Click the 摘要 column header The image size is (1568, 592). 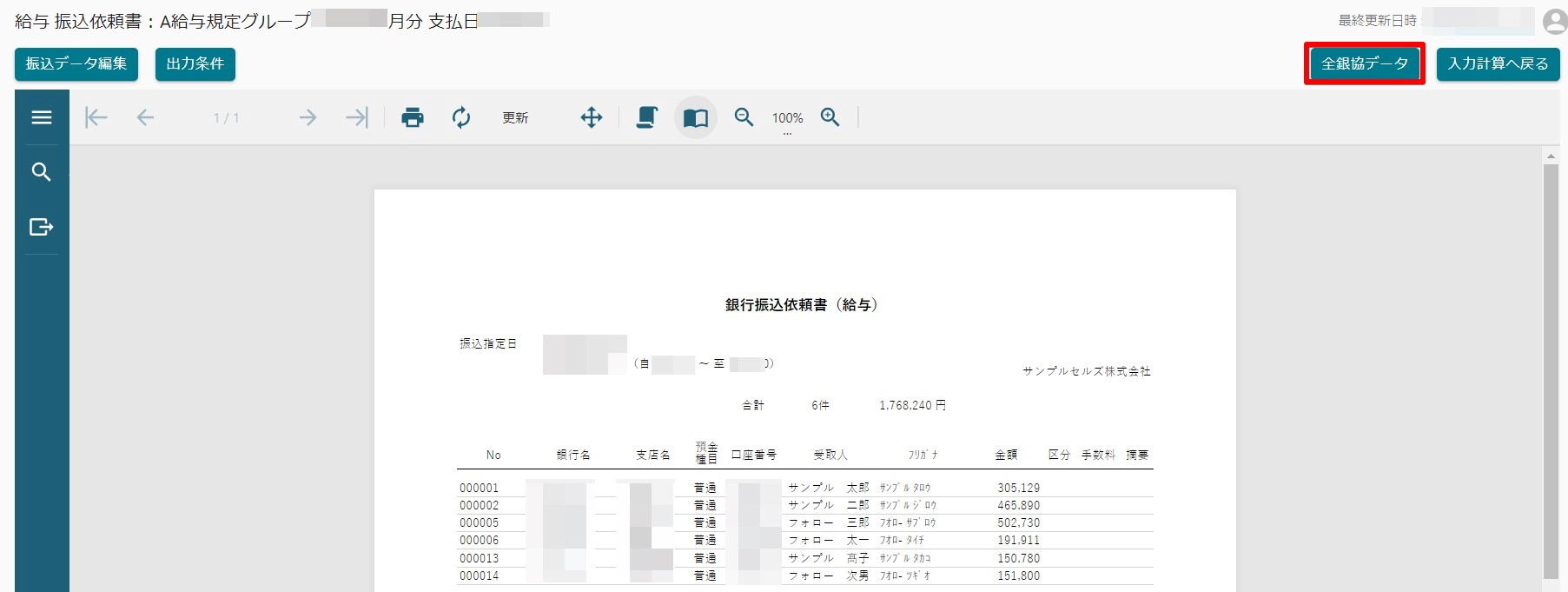click(x=1137, y=455)
